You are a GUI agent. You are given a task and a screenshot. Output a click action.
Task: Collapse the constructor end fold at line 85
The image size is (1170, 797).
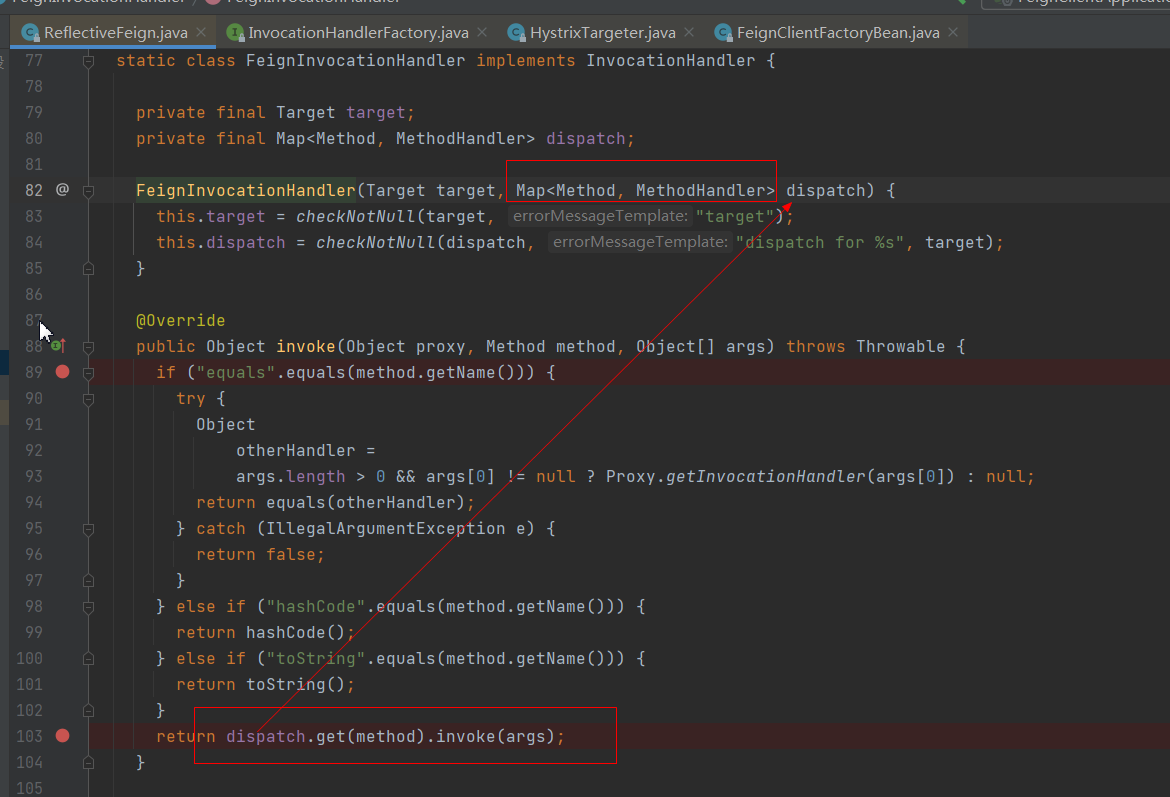[88, 269]
